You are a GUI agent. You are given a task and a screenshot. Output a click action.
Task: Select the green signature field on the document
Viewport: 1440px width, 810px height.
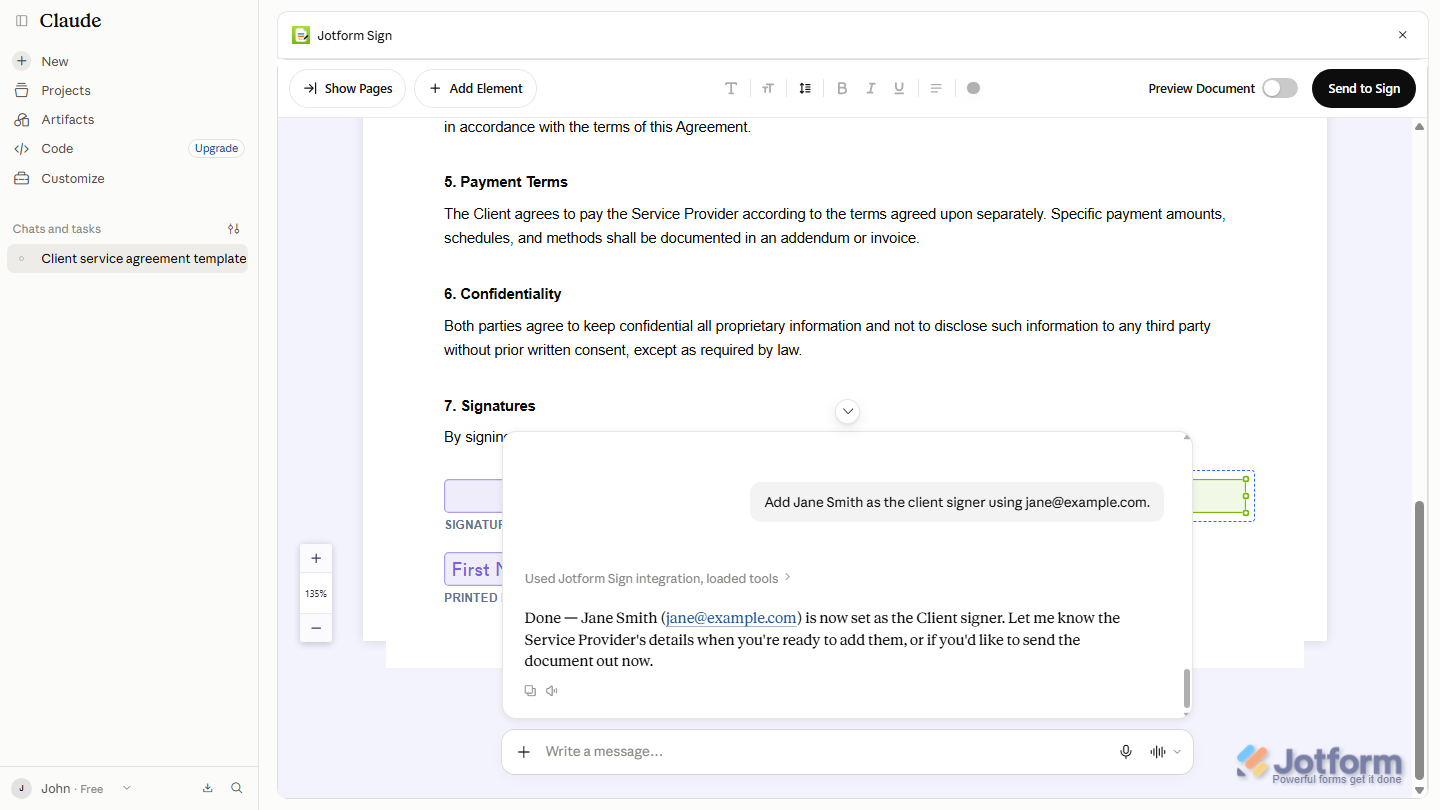[x=1219, y=496]
